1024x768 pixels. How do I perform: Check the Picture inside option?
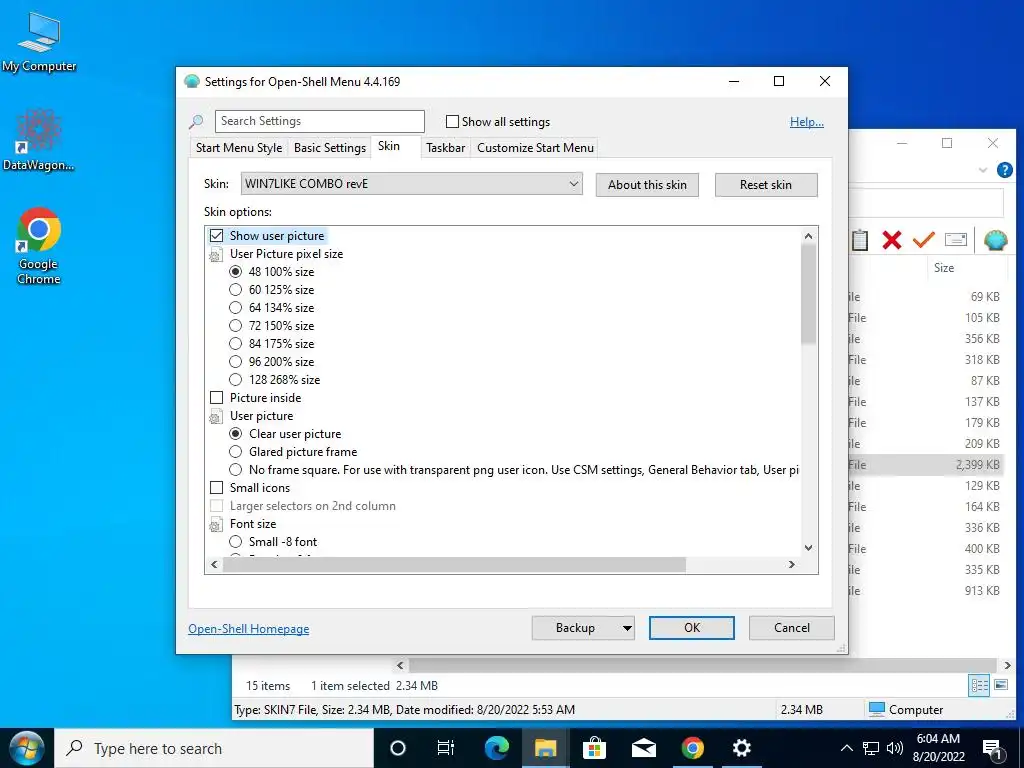[216, 398]
